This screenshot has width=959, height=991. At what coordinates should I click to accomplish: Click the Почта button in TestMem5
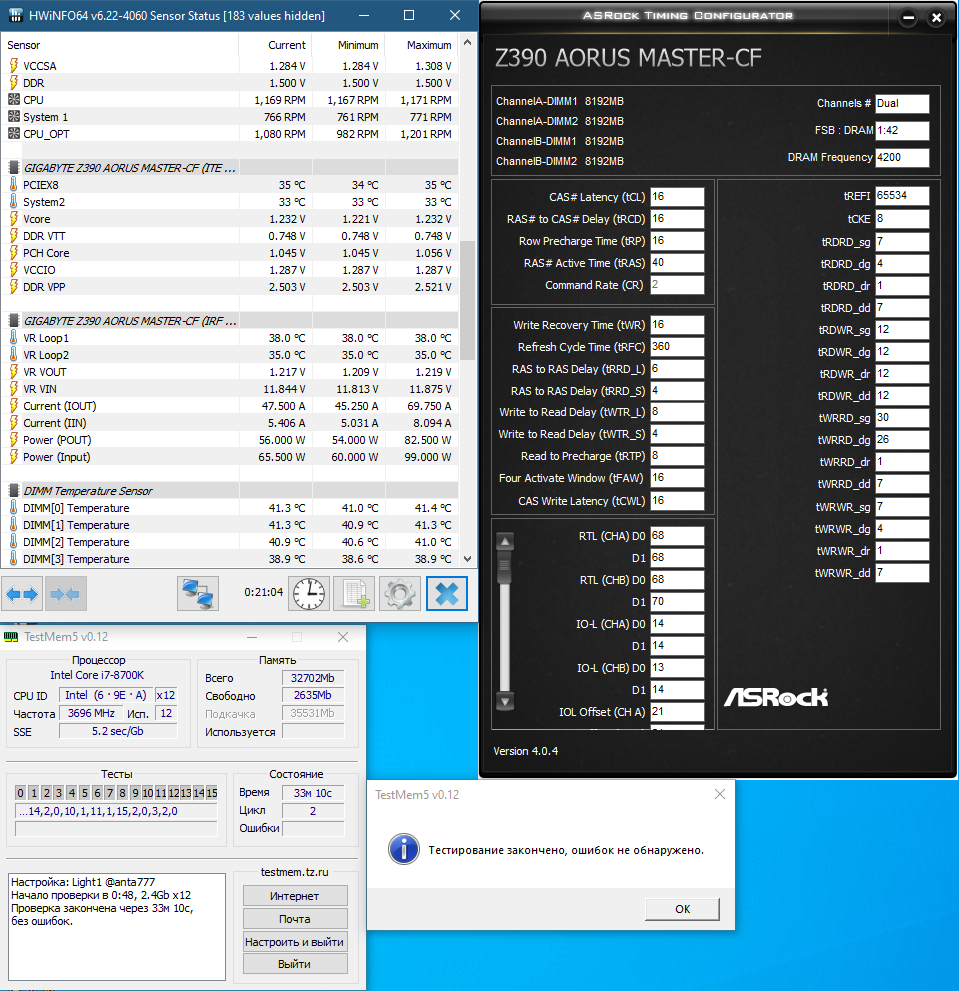[295, 919]
